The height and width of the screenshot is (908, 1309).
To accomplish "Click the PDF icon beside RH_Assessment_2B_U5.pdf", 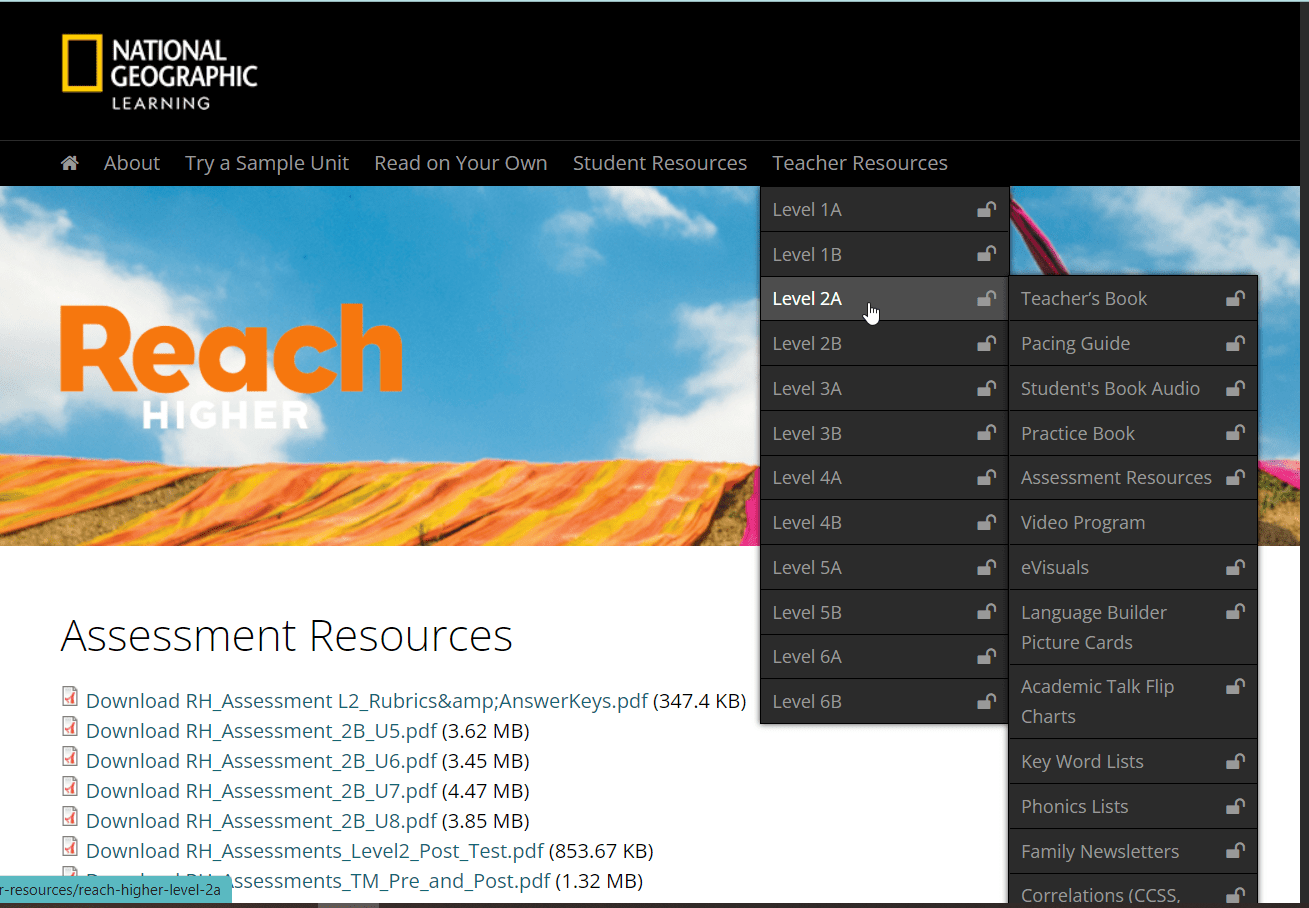I will 70,726.
